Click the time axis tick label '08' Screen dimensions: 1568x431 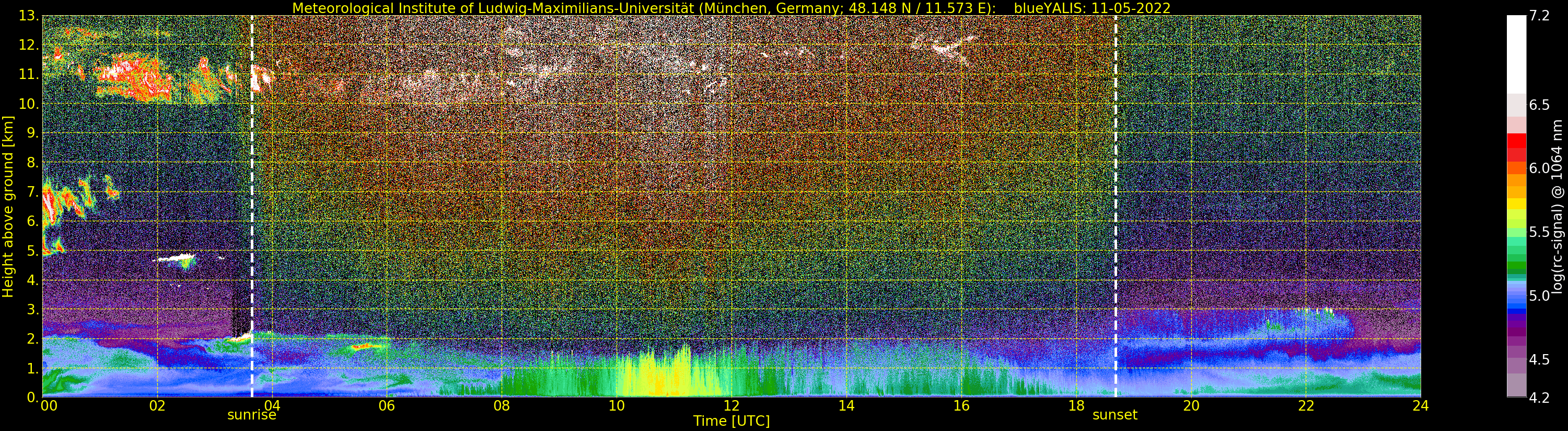502,405
